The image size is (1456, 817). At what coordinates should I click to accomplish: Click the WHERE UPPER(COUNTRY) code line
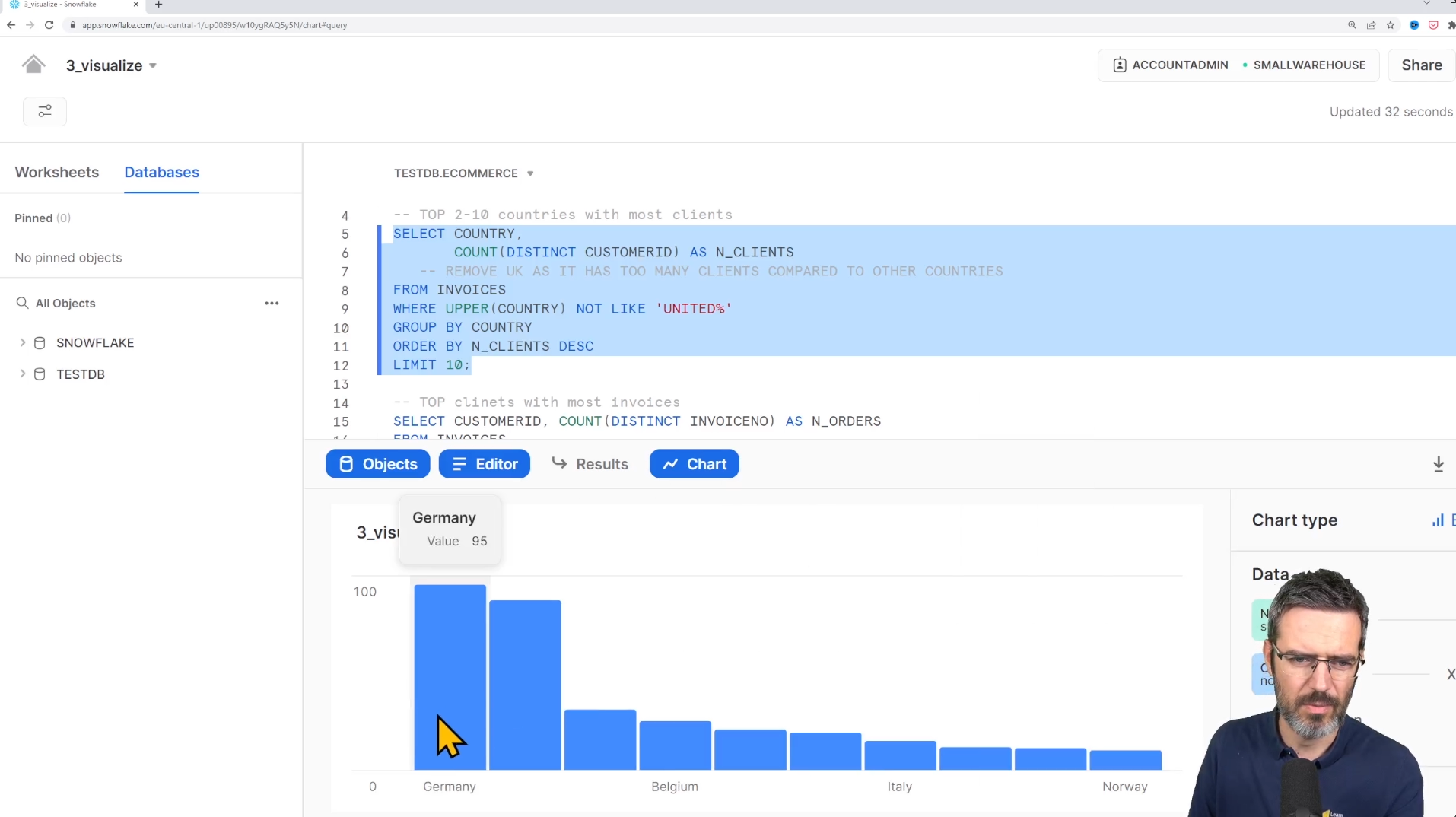point(561,308)
